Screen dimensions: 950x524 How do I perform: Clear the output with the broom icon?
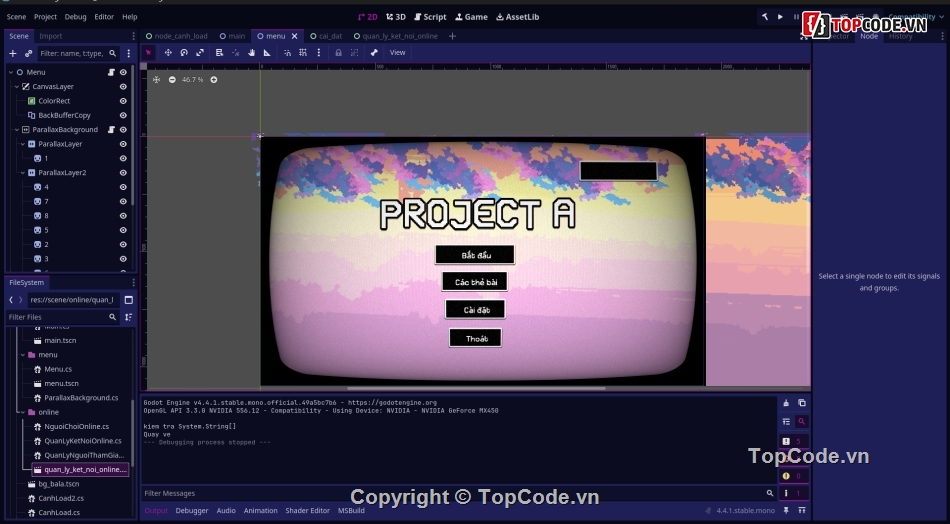pos(786,403)
